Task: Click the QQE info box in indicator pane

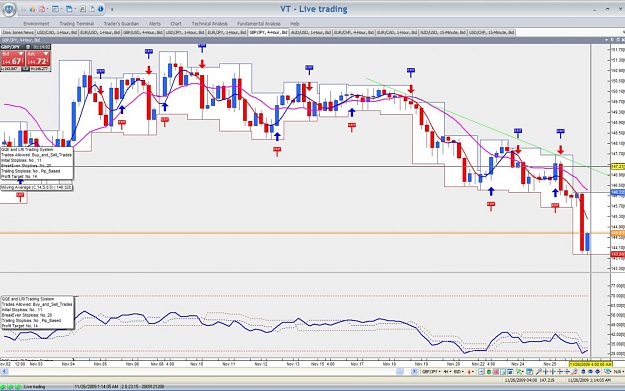Action: 37,312
